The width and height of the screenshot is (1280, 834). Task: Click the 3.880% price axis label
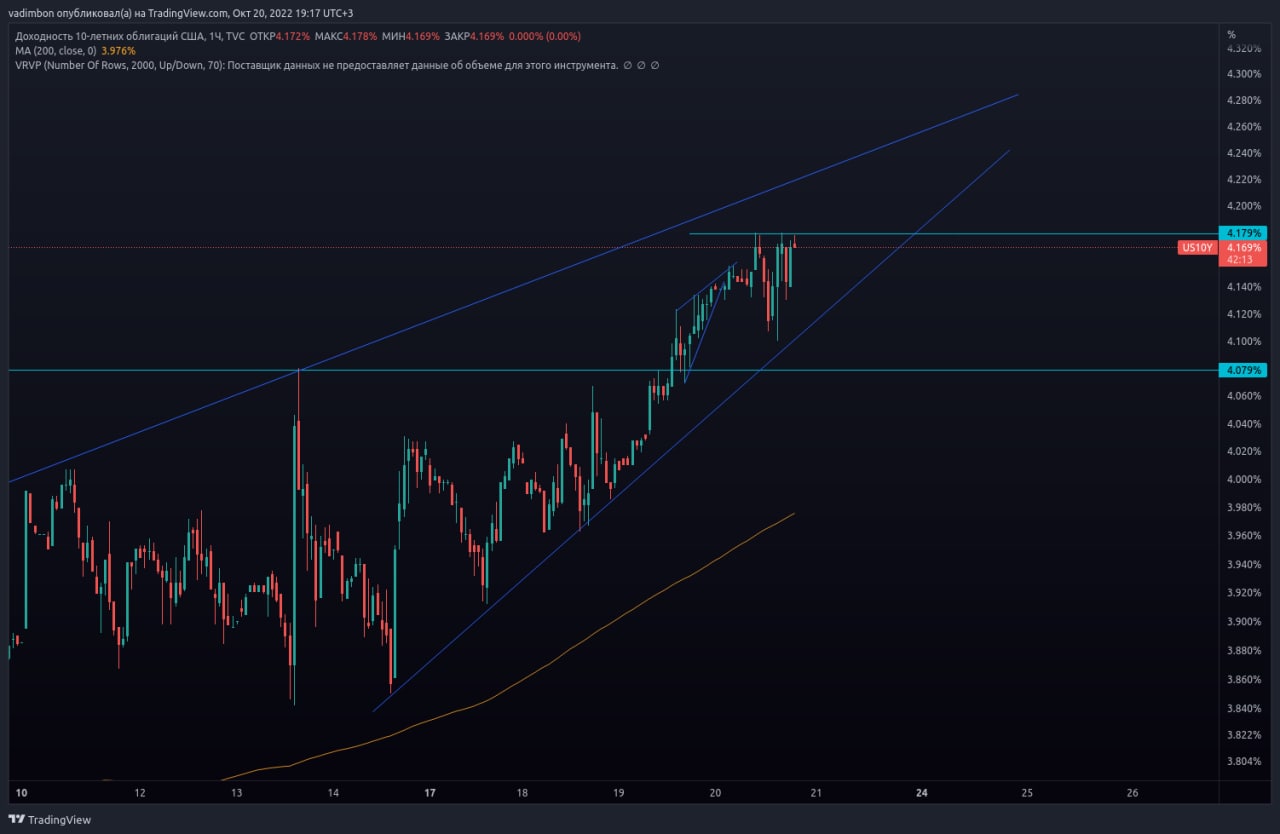tap(1243, 650)
